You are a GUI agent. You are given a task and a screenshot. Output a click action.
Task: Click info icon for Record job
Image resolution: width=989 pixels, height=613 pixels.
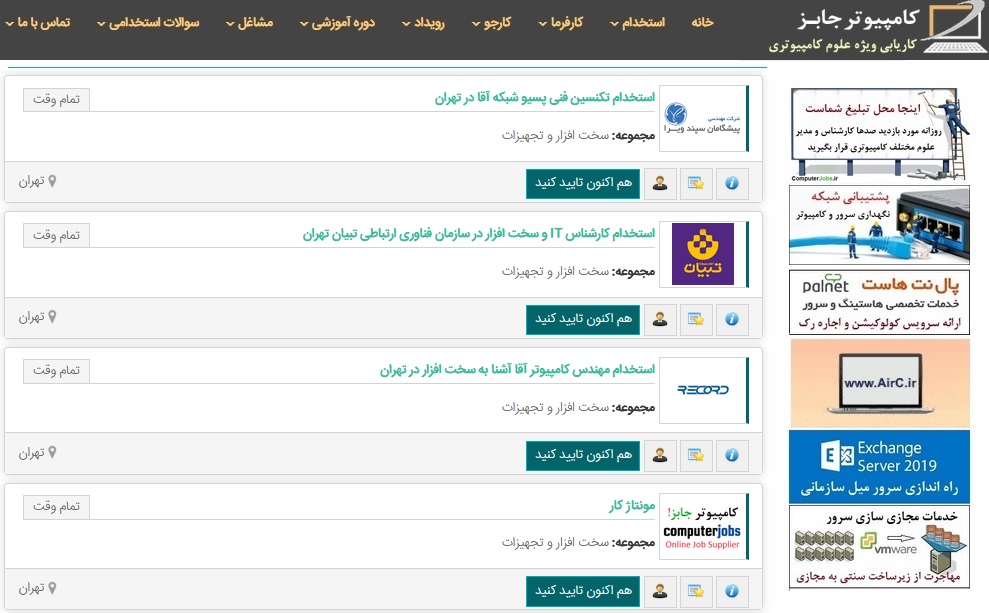732,455
